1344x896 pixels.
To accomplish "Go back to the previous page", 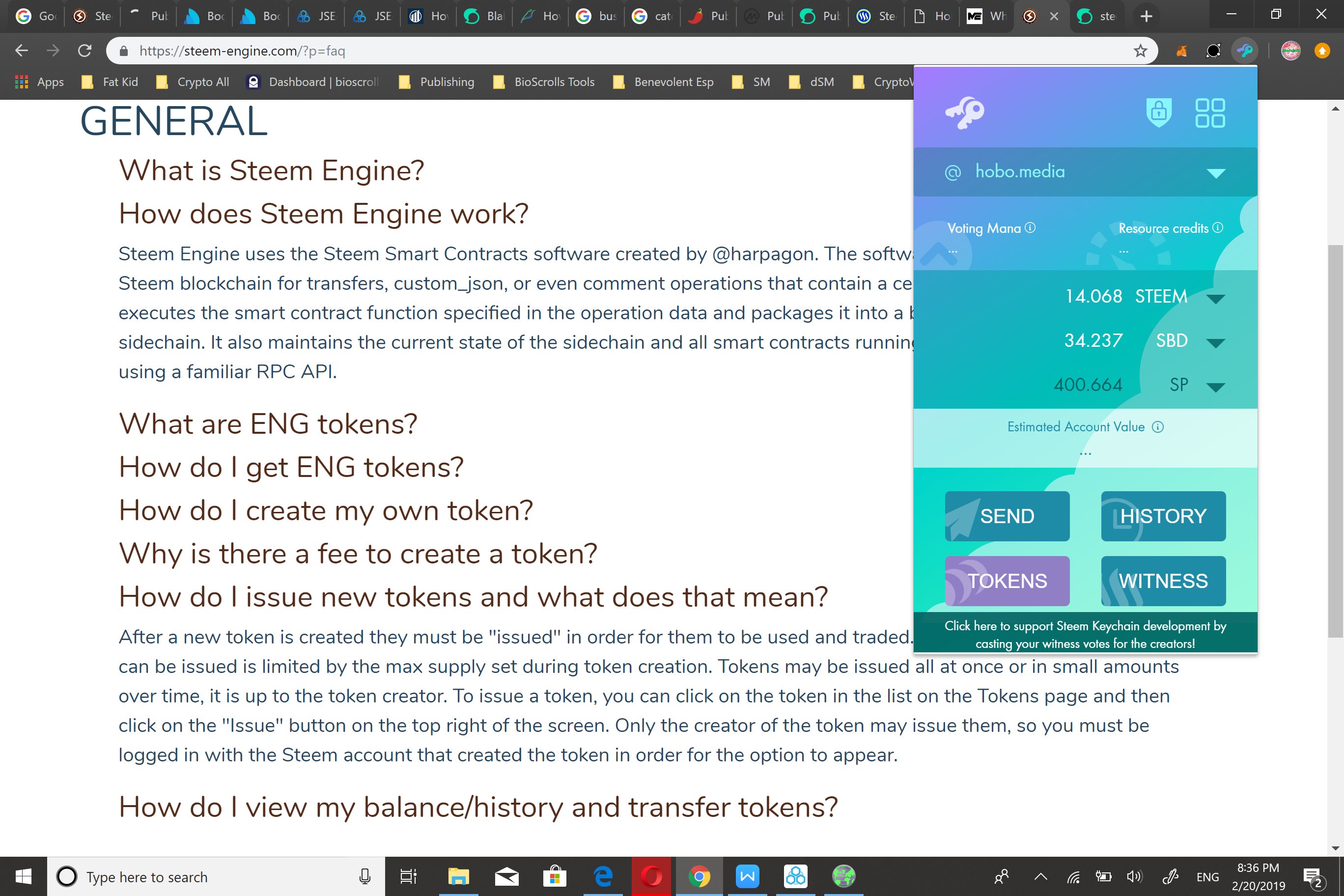I will (x=22, y=51).
